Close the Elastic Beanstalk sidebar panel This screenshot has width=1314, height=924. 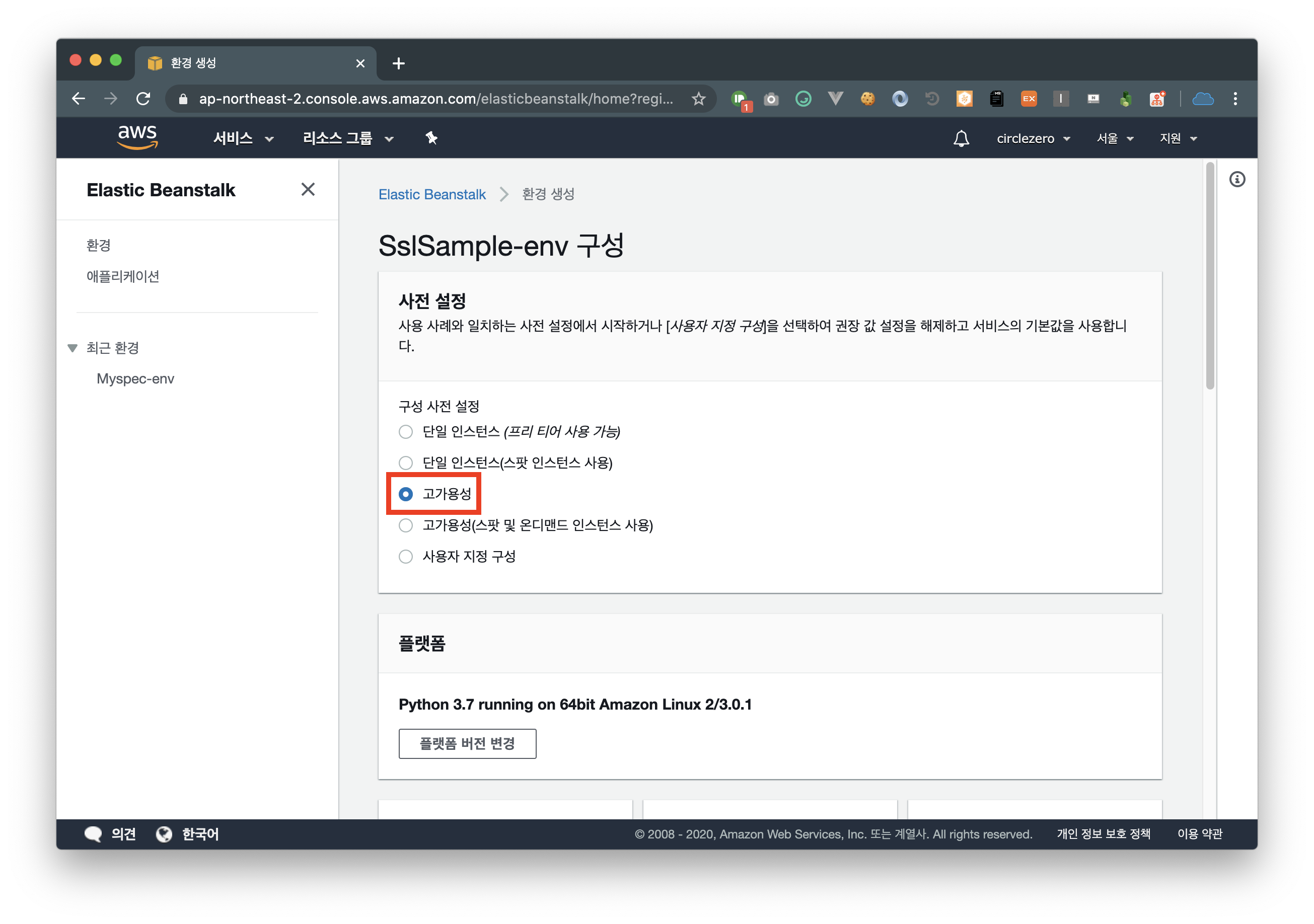click(308, 189)
